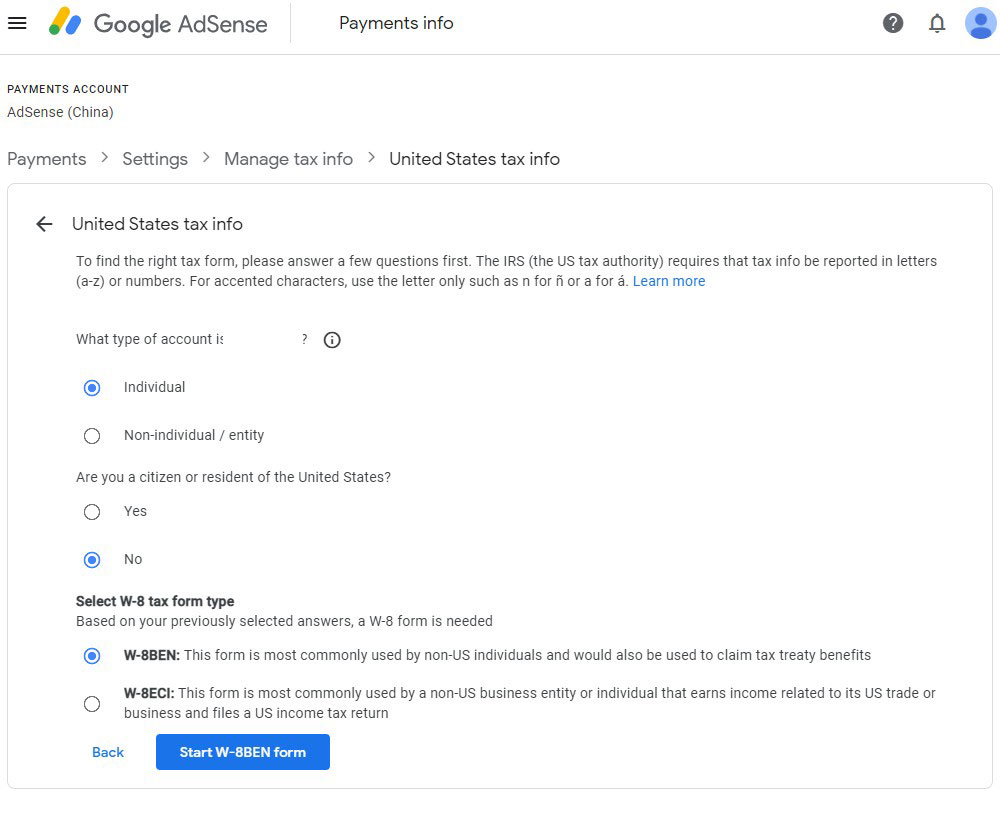Click the Google AdSense logo
The height and width of the screenshot is (817, 1000).
pyautogui.click(x=158, y=23)
